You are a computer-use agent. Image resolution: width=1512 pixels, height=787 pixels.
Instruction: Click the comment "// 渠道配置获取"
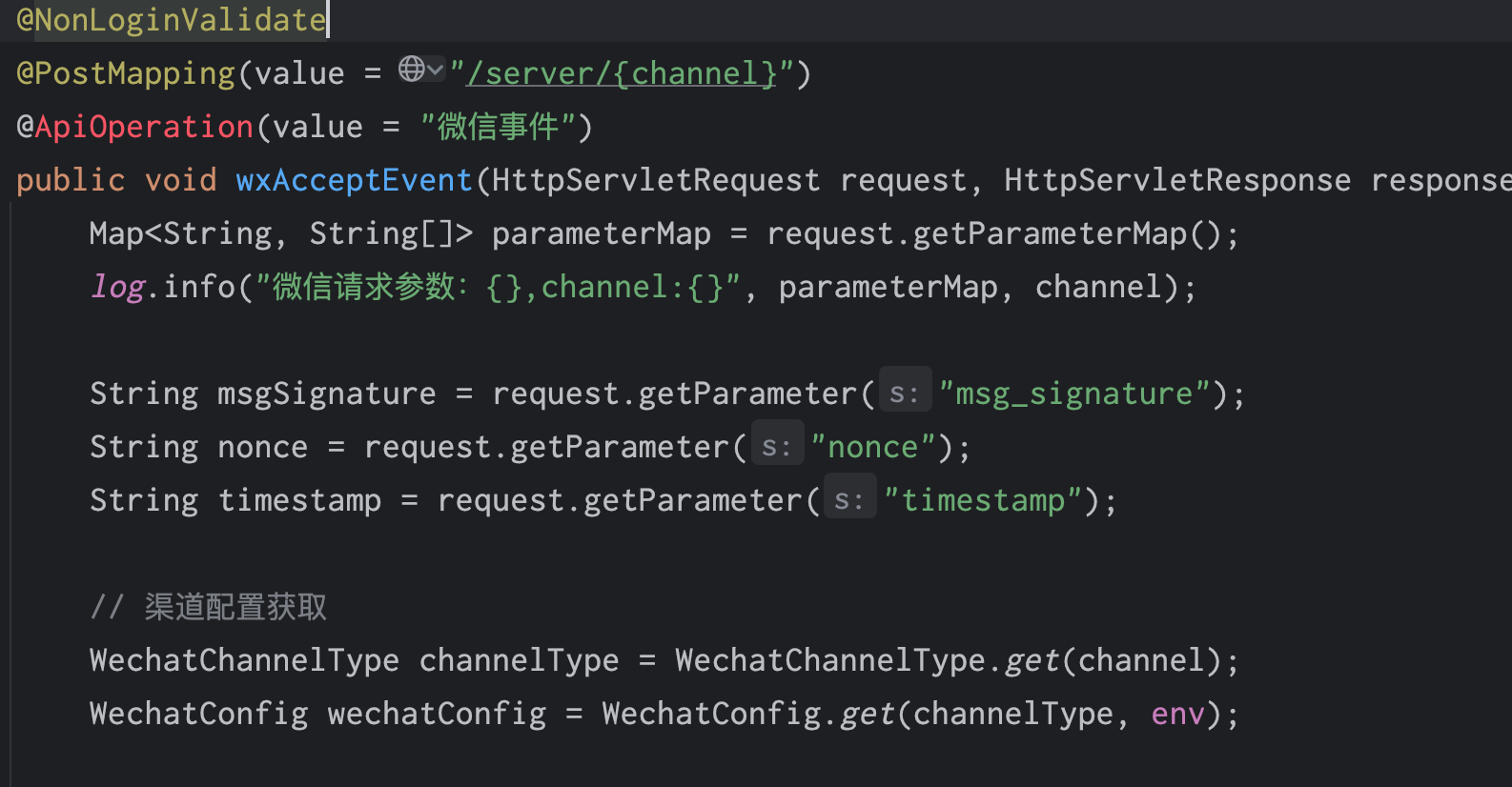click(x=209, y=607)
